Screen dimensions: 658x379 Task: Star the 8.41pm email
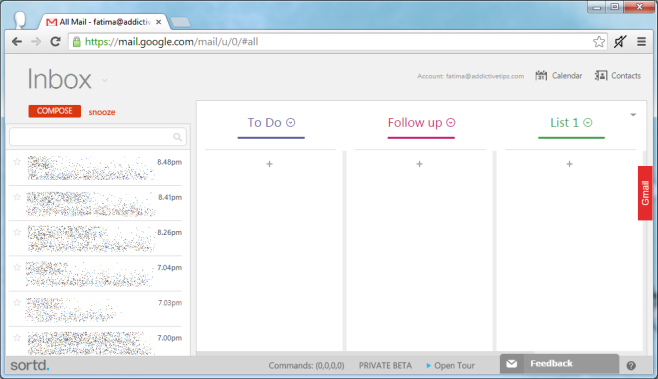tap(17, 197)
